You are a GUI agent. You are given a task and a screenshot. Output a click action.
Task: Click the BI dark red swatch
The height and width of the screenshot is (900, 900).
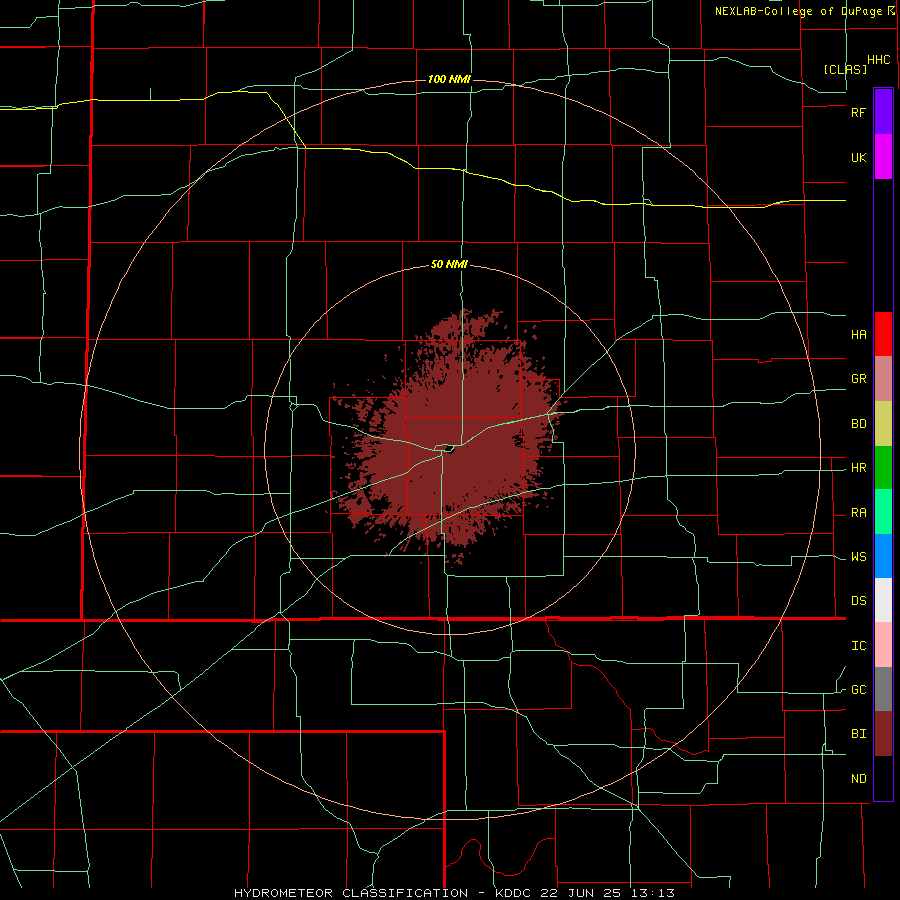(883, 734)
